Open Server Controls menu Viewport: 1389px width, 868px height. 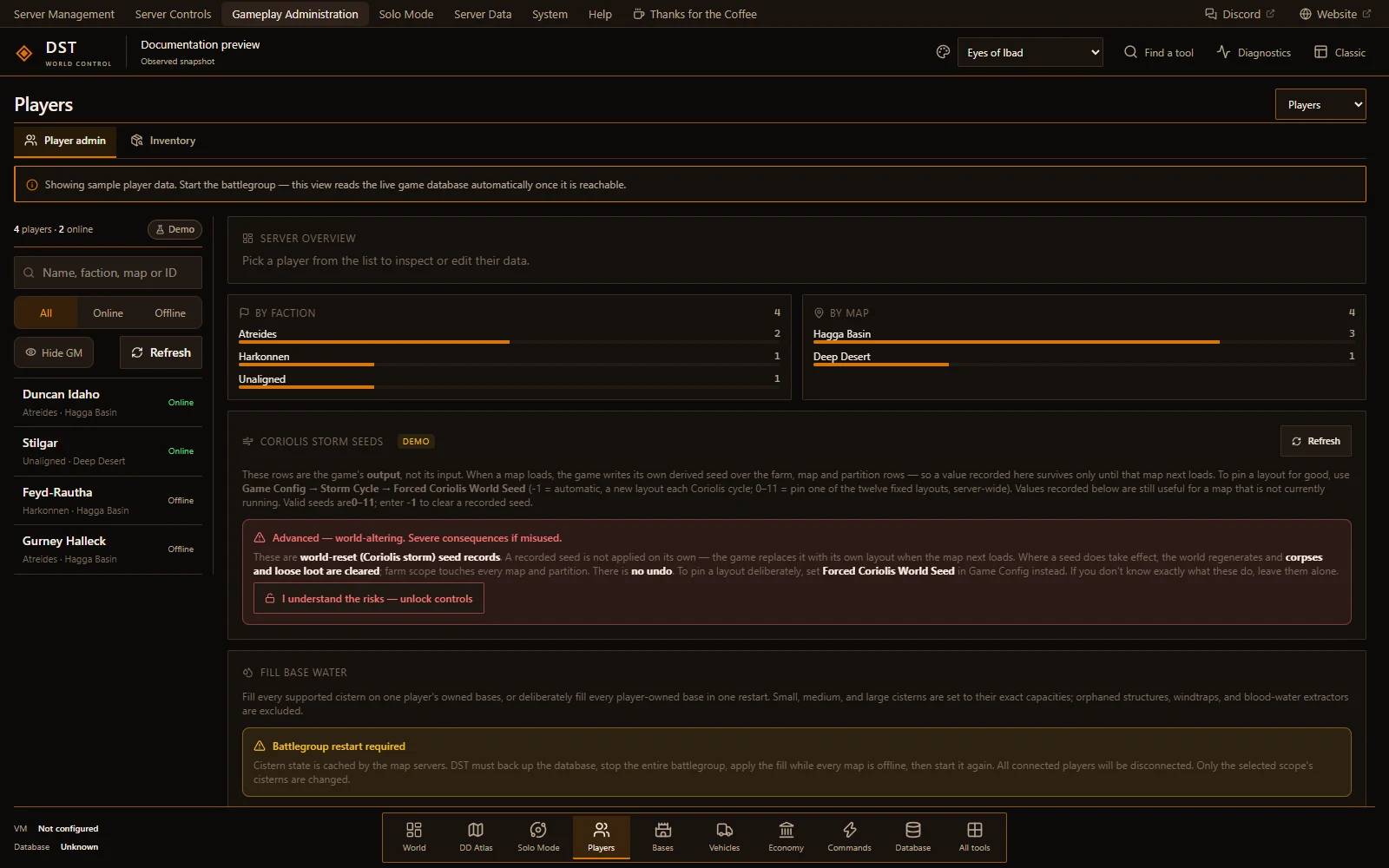tap(173, 14)
